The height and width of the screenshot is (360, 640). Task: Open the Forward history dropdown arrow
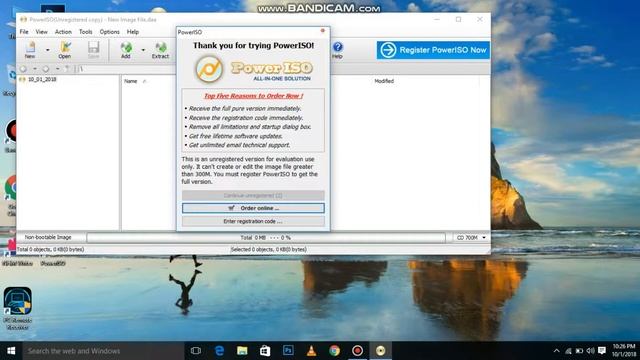(x=58, y=69)
